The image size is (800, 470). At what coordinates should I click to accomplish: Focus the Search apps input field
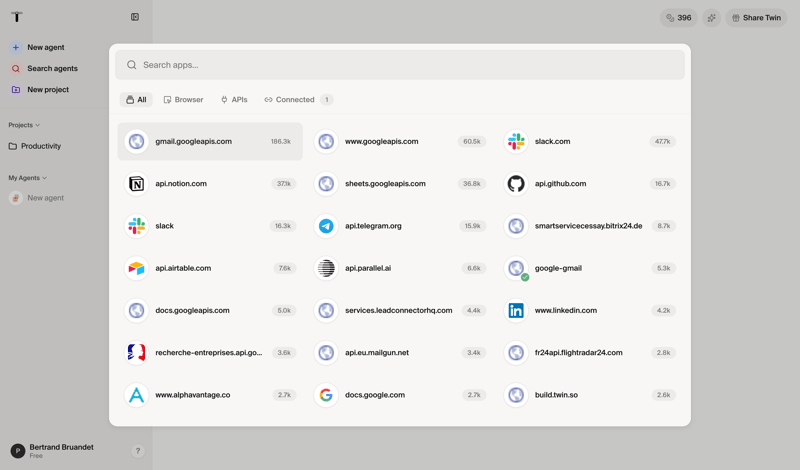click(x=400, y=65)
